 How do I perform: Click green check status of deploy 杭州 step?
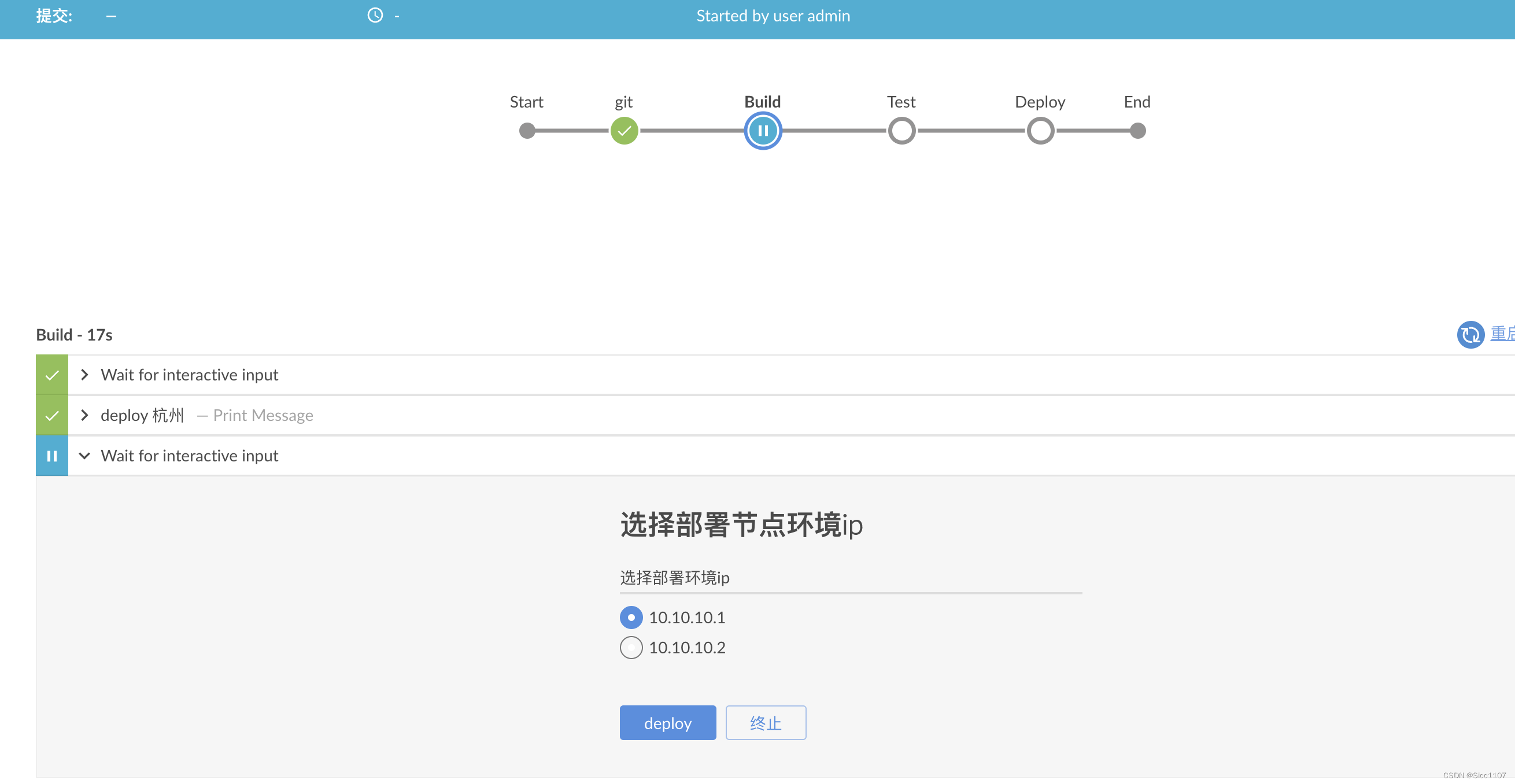(52, 415)
